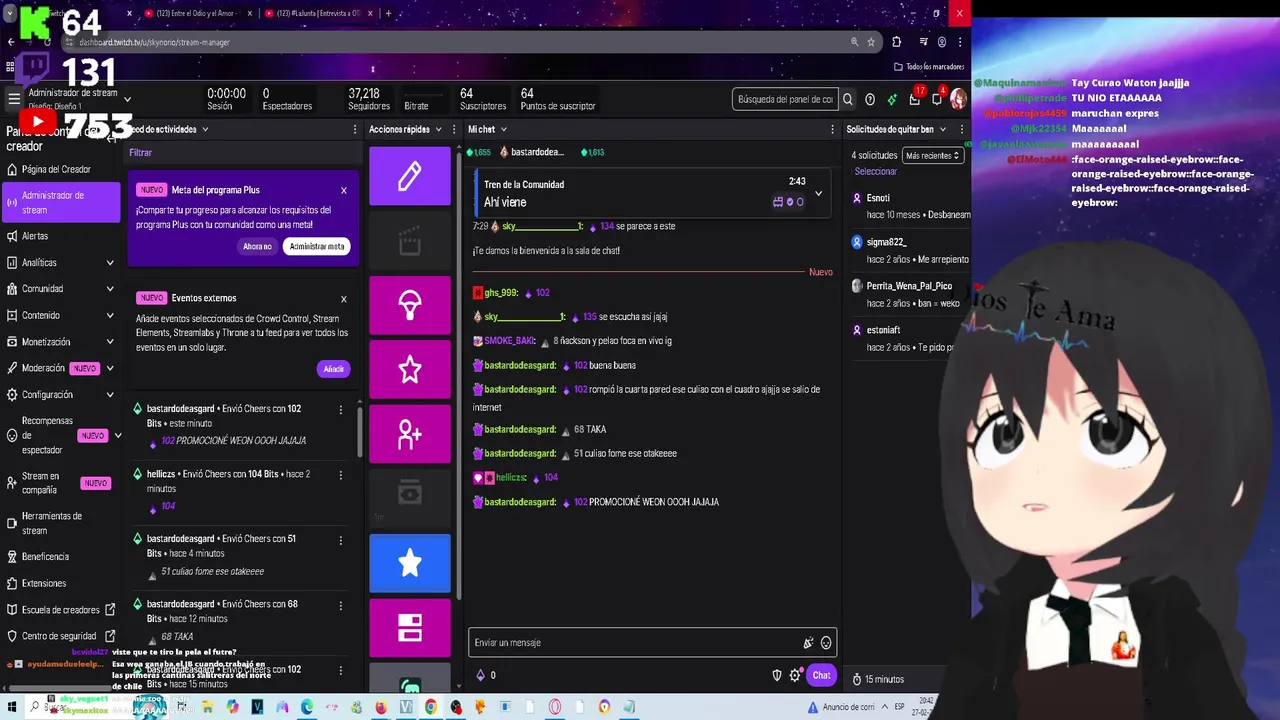Expand the Configuración section
This screenshot has height=720, width=1280.
pyautogui.click(x=110, y=395)
